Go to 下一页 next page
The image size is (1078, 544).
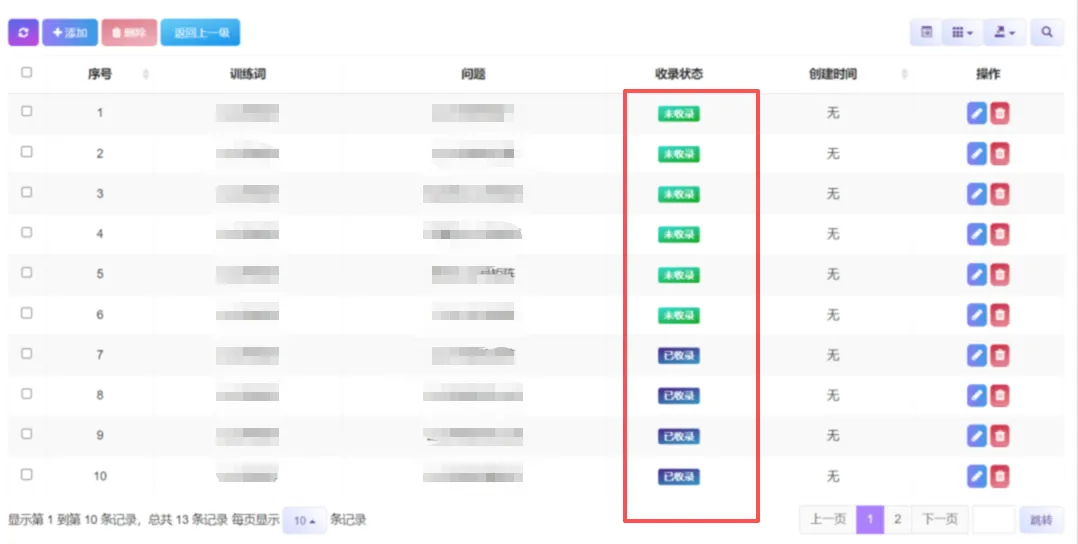940,519
